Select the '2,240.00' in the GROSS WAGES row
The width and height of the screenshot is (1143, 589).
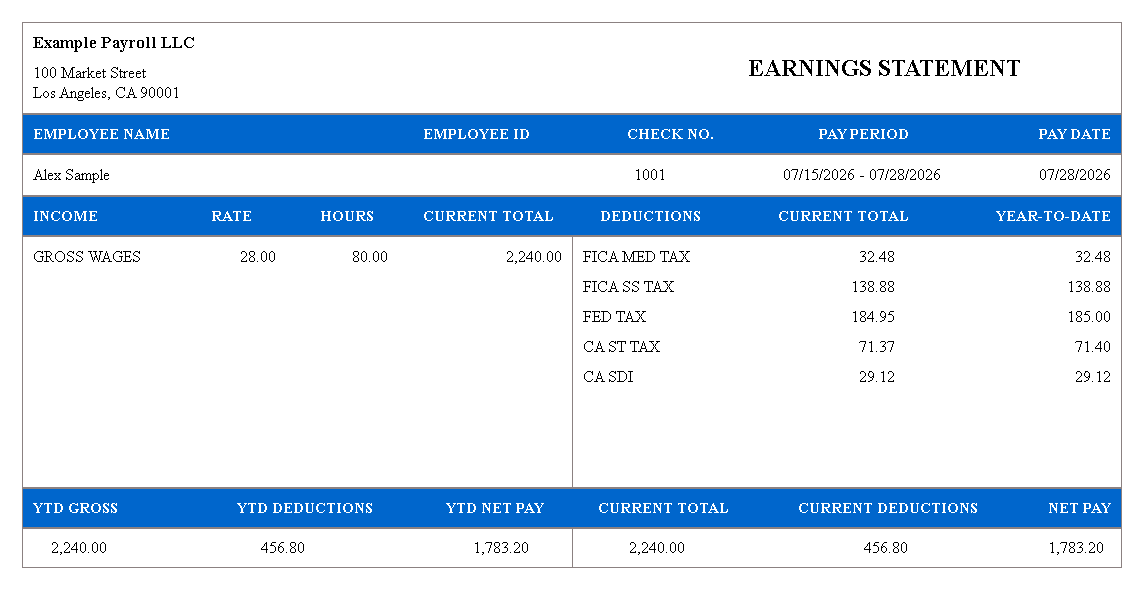click(534, 257)
